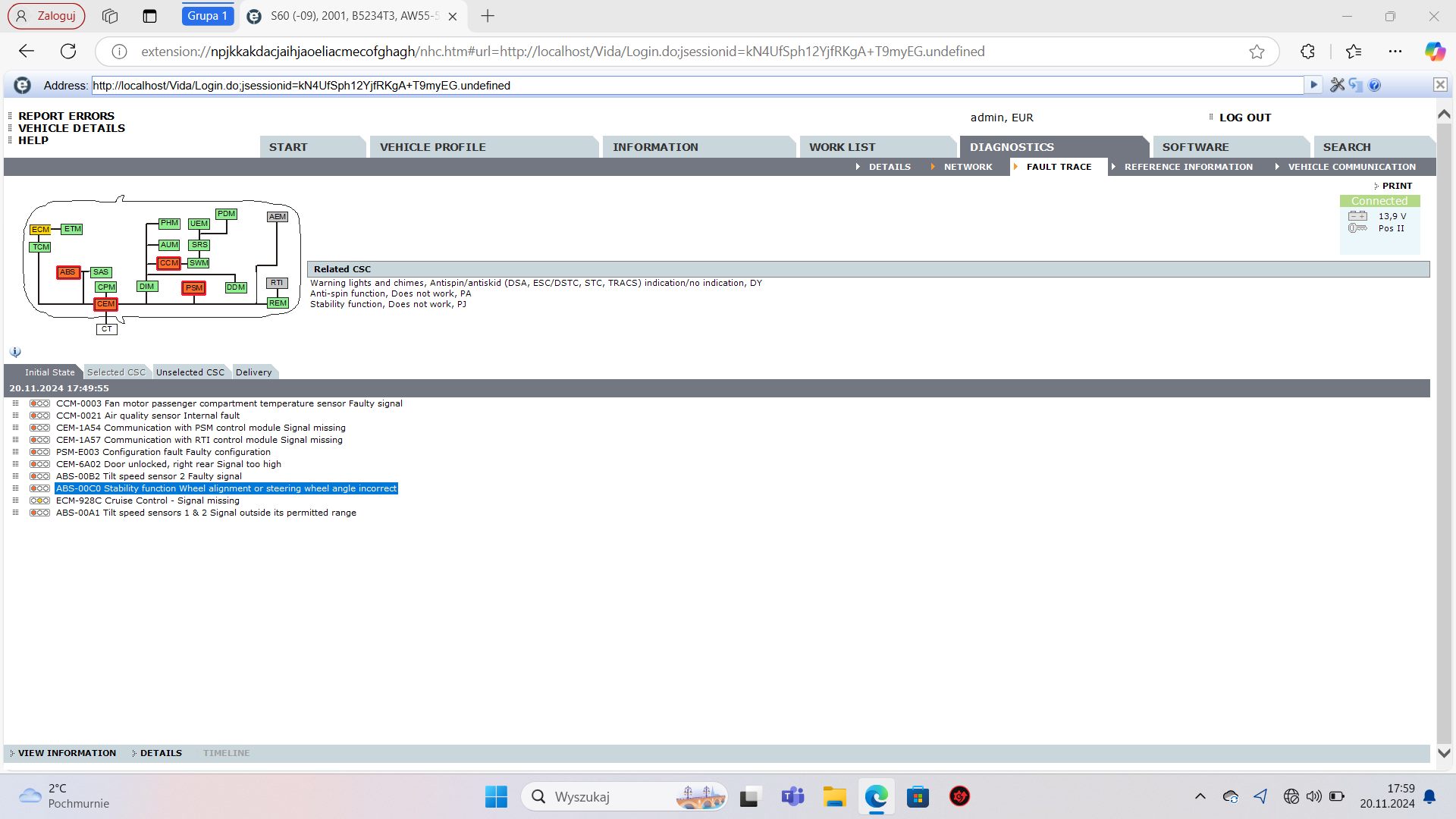Image resolution: width=1456 pixels, height=819 pixels.
Task: Click the blue help question mark icon
Action: pyautogui.click(x=1375, y=85)
